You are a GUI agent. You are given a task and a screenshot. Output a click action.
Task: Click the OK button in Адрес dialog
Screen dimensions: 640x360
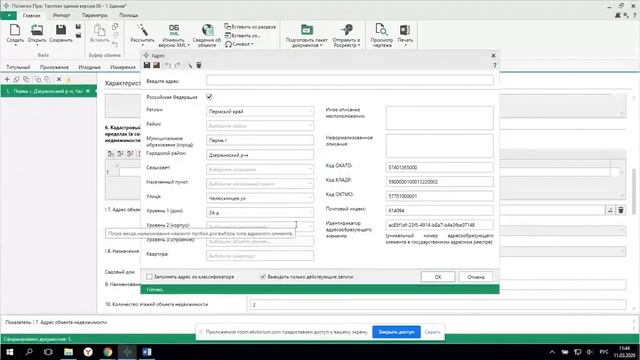[x=438, y=277]
